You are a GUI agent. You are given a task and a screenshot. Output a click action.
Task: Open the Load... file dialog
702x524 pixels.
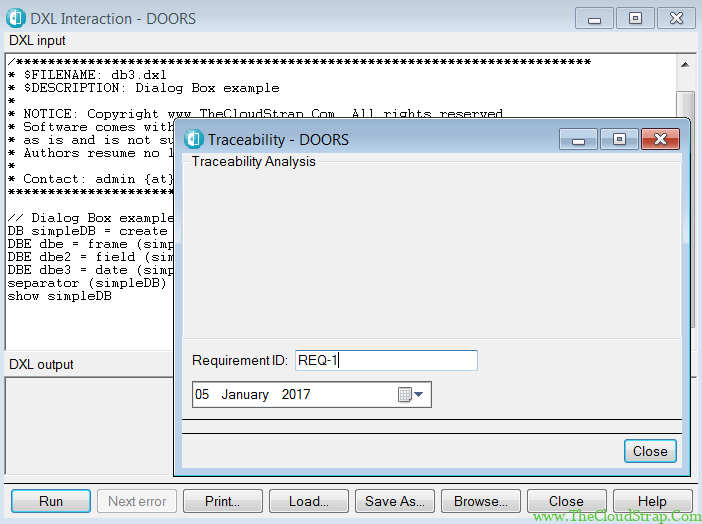coord(308,501)
